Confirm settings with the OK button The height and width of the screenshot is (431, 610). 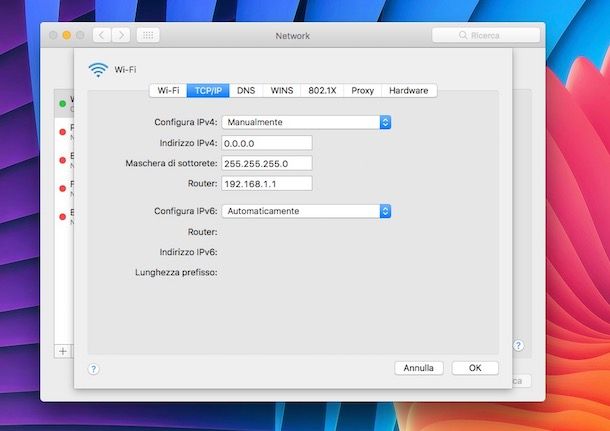[x=475, y=368]
